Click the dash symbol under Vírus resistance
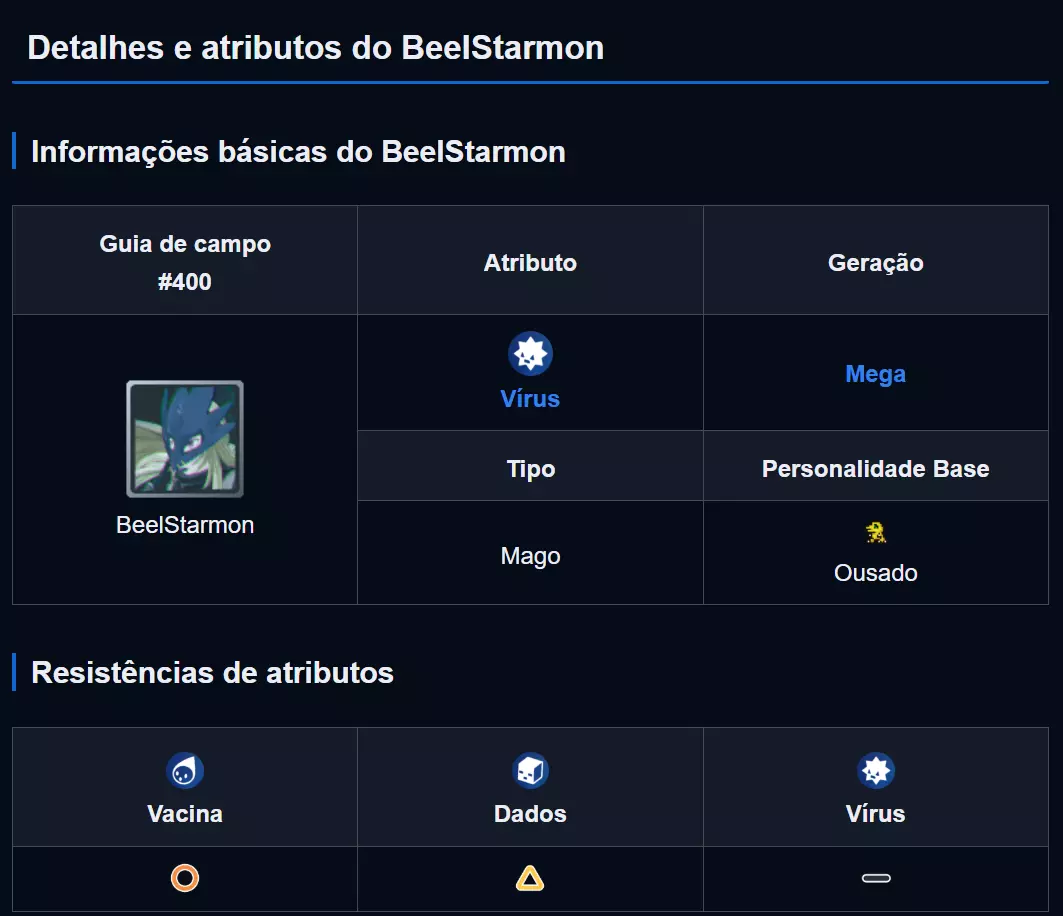The width and height of the screenshot is (1063, 916). (x=876, y=879)
